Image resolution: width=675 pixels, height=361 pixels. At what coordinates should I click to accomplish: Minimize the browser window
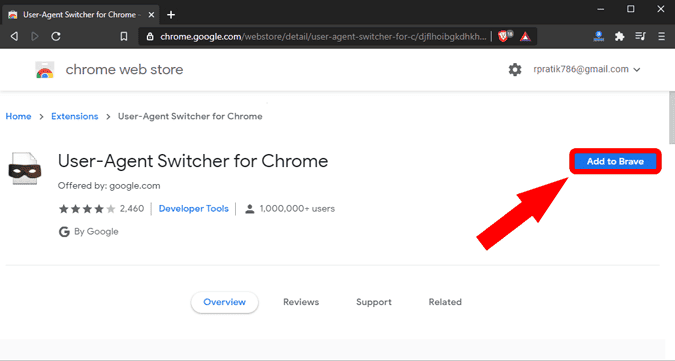pos(601,9)
